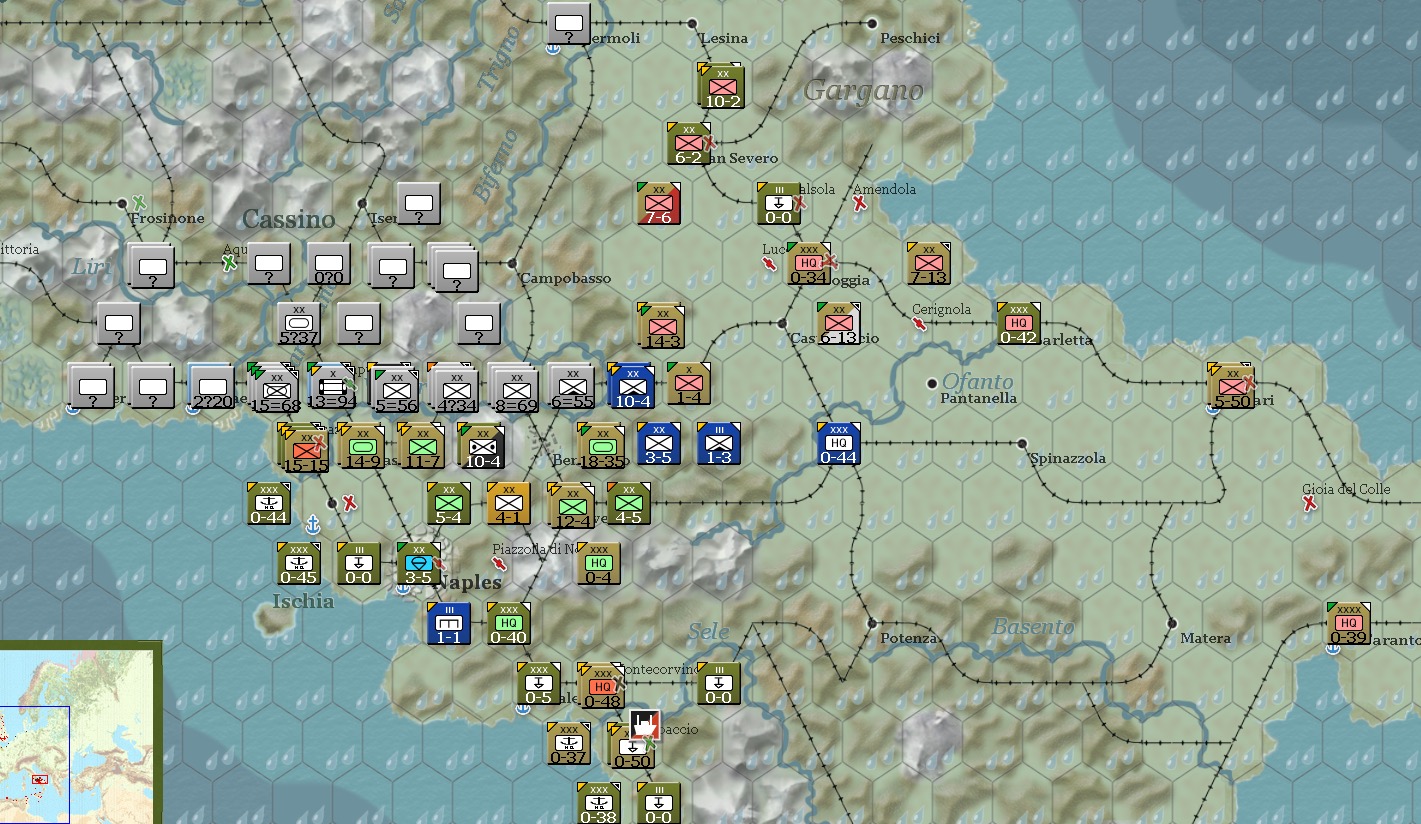Select the blue 1-3 regiment counter
This screenshot has height=824, width=1421.
(x=718, y=444)
